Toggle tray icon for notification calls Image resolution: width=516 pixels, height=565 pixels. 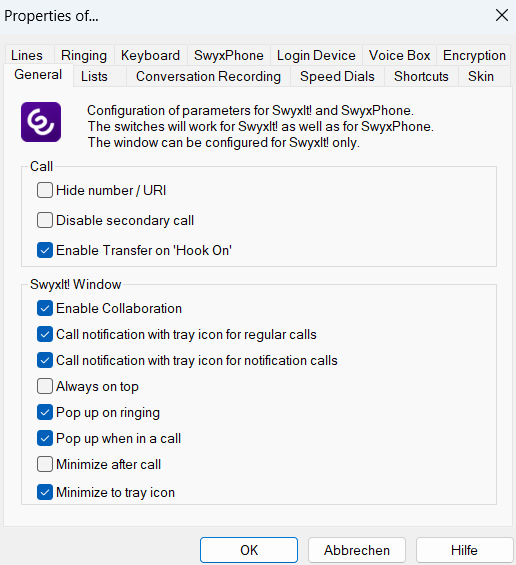pyautogui.click(x=45, y=360)
